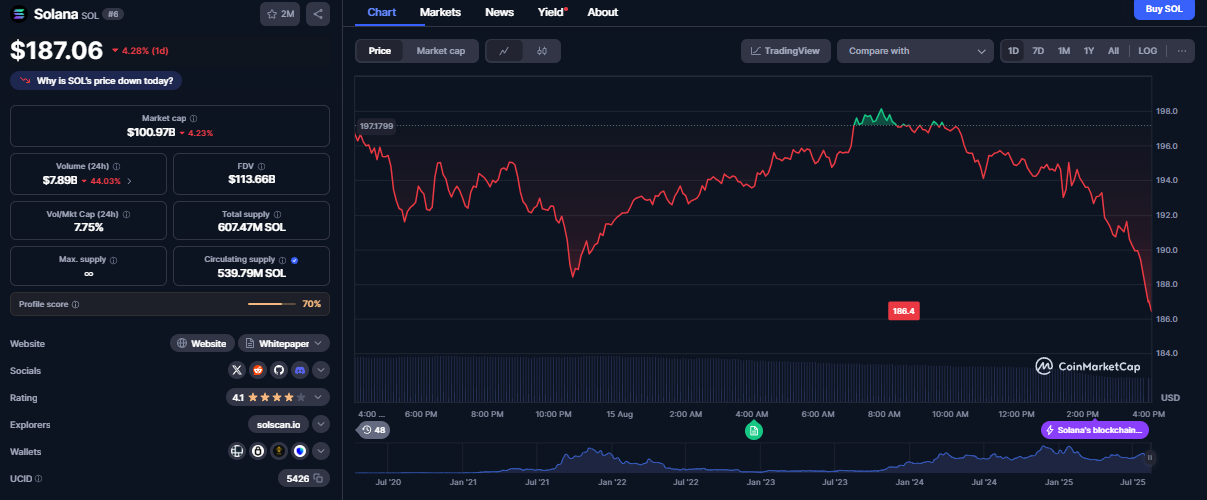
Task: Click the gold-colored wallet icon
Action: [x=279, y=451]
